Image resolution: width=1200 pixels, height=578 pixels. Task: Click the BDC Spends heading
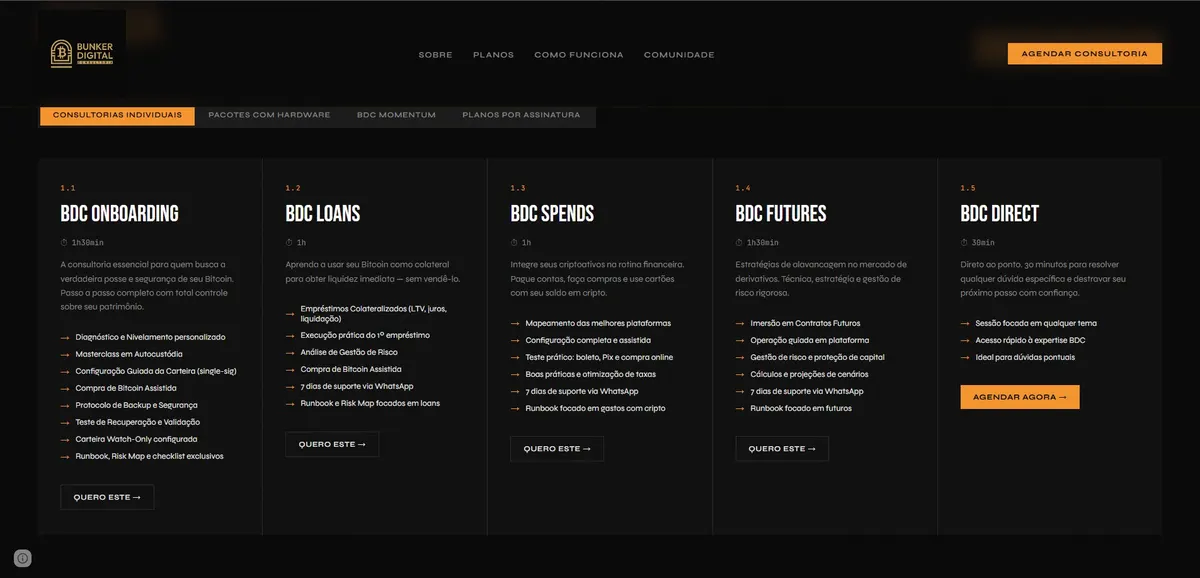[x=552, y=213]
